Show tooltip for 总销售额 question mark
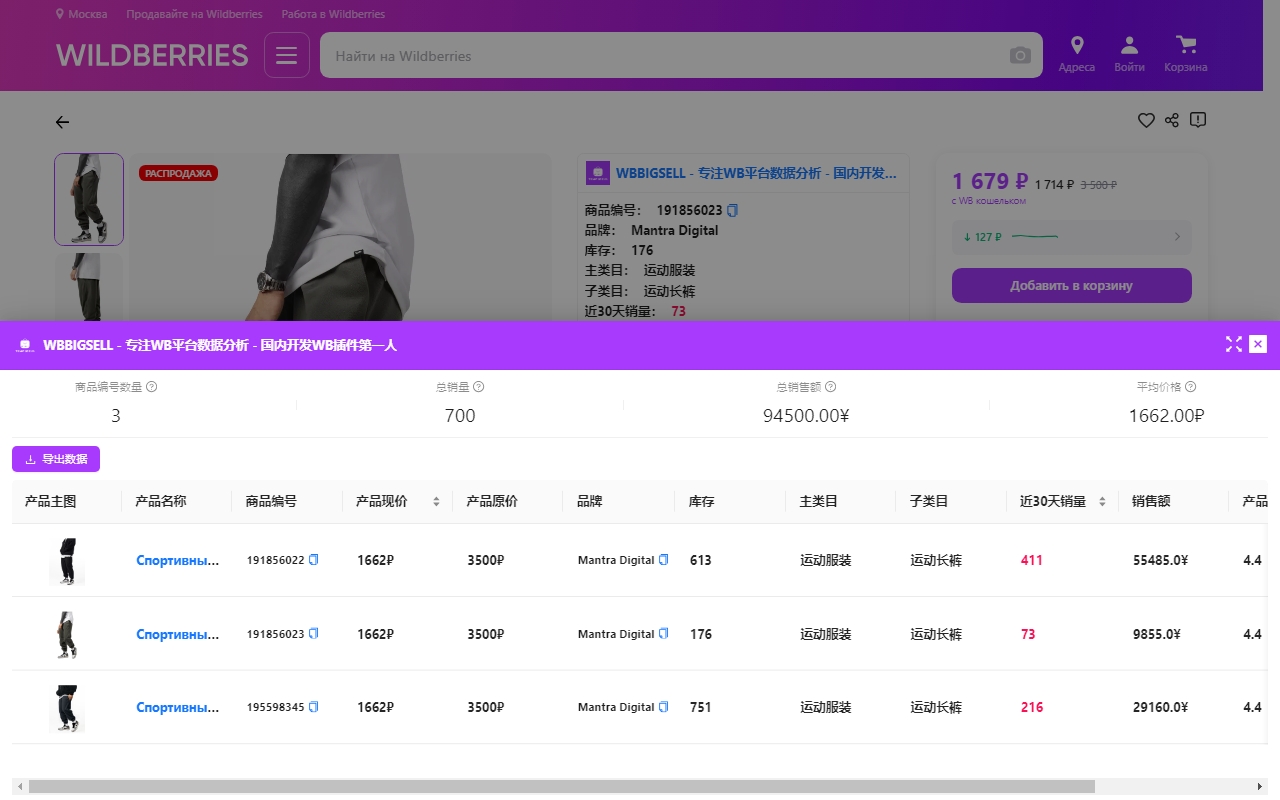 pos(830,386)
